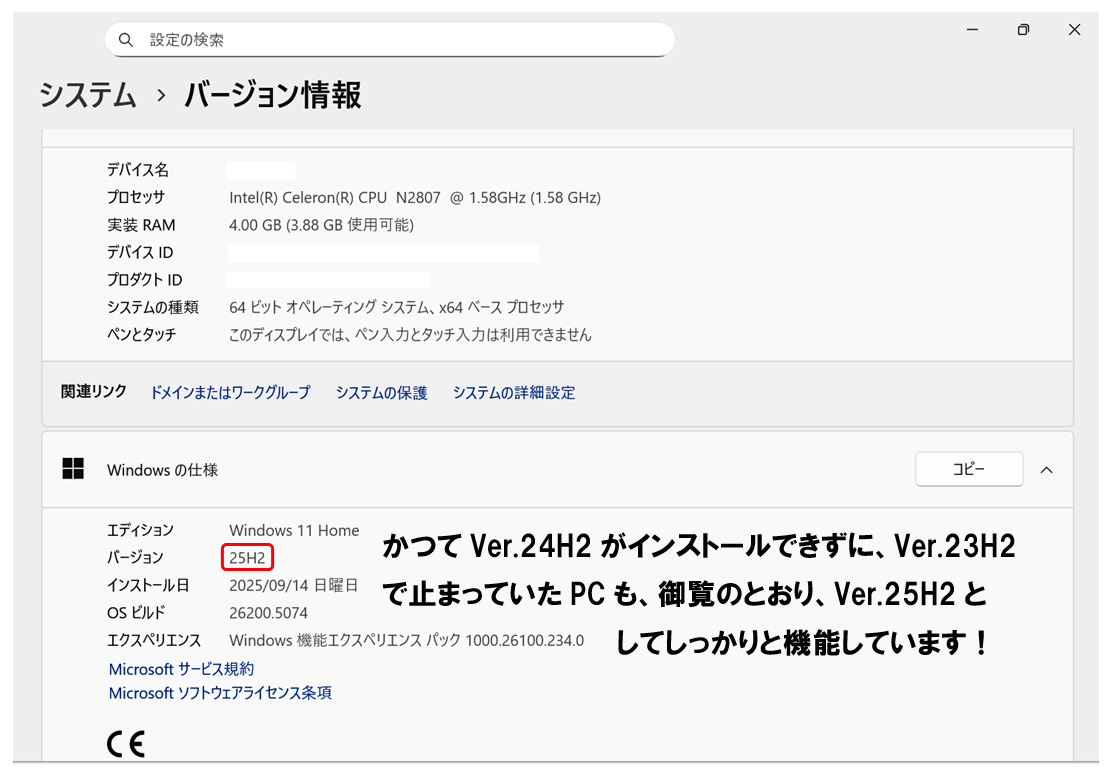Image resolution: width=1111 pixels, height=782 pixels.
Task: Click the minimize window icon
Action: click(971, 30)
